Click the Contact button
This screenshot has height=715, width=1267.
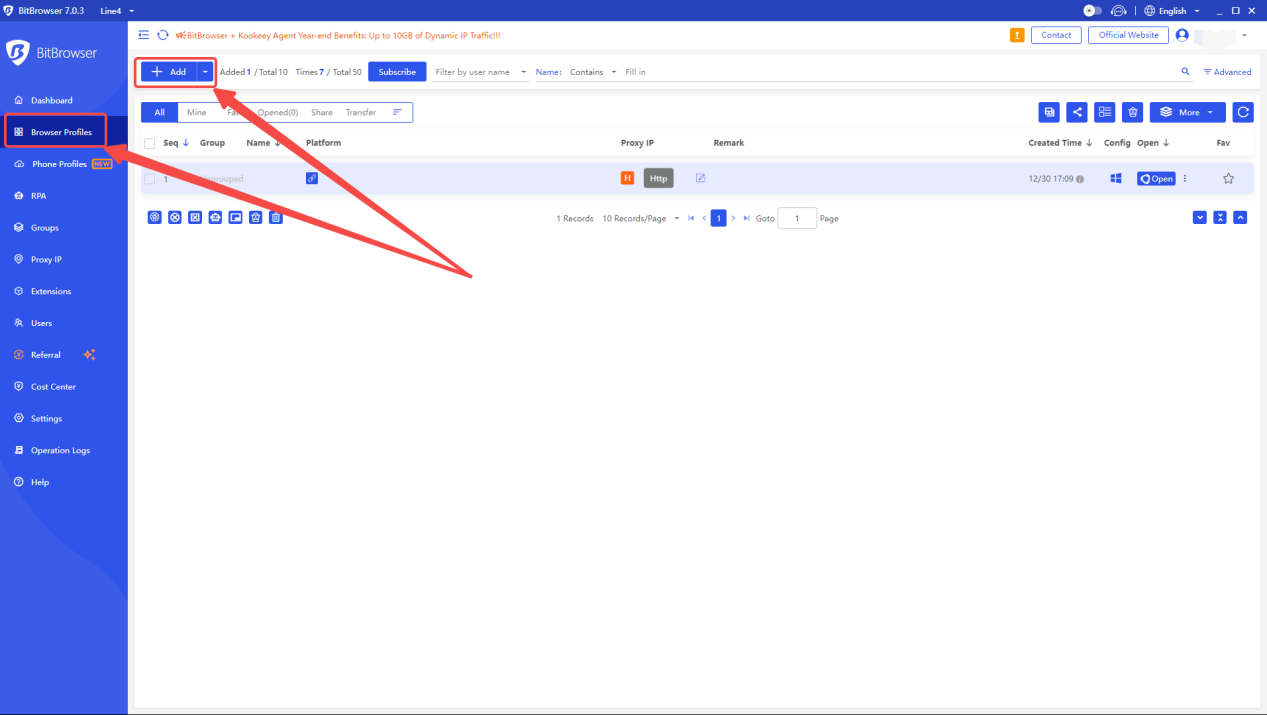pyautogui.click(x=1056, y=35)
